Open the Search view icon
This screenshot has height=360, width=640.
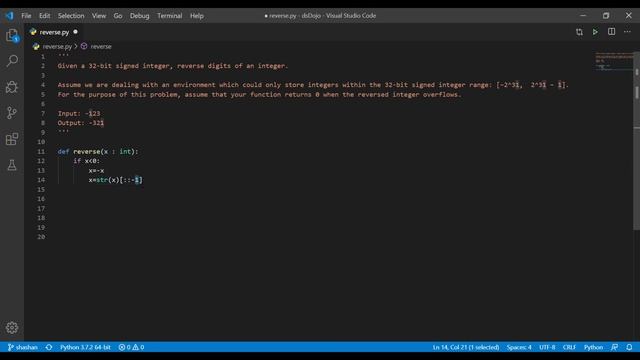[x=12, y=61]
